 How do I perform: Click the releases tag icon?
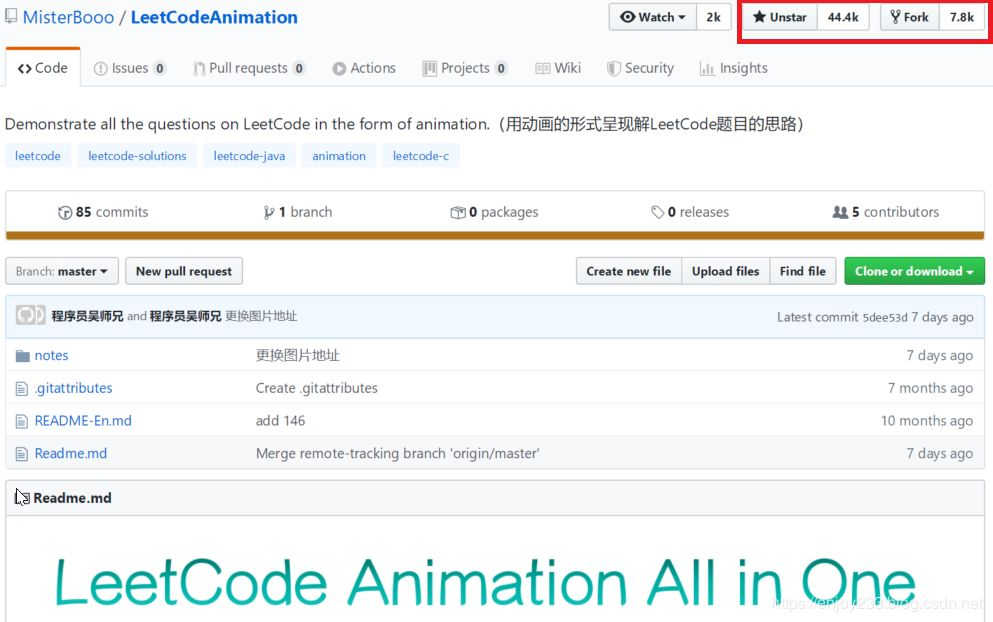tap(657, 212)
